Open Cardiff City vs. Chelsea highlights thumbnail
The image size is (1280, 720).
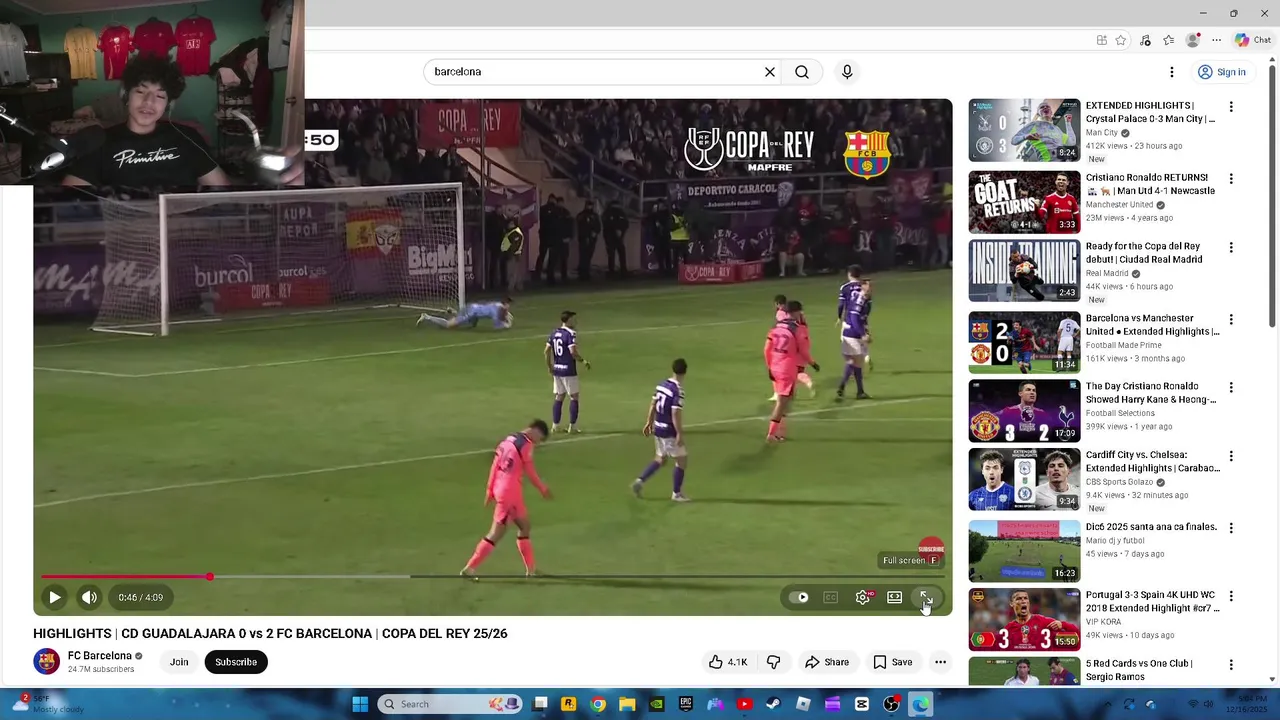[1024, 479]
